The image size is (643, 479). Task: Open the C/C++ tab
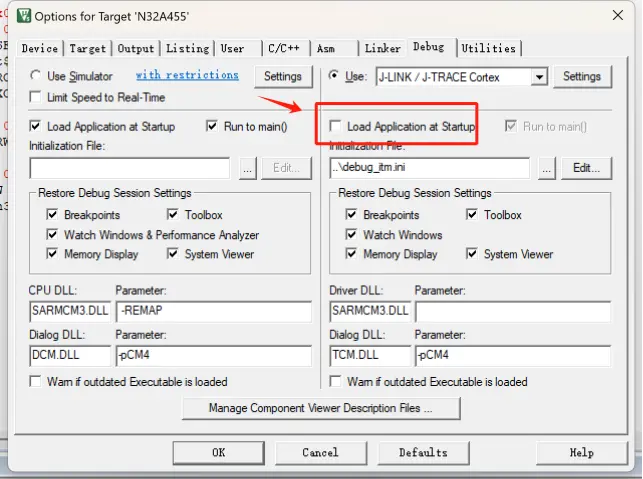(286, 48)
